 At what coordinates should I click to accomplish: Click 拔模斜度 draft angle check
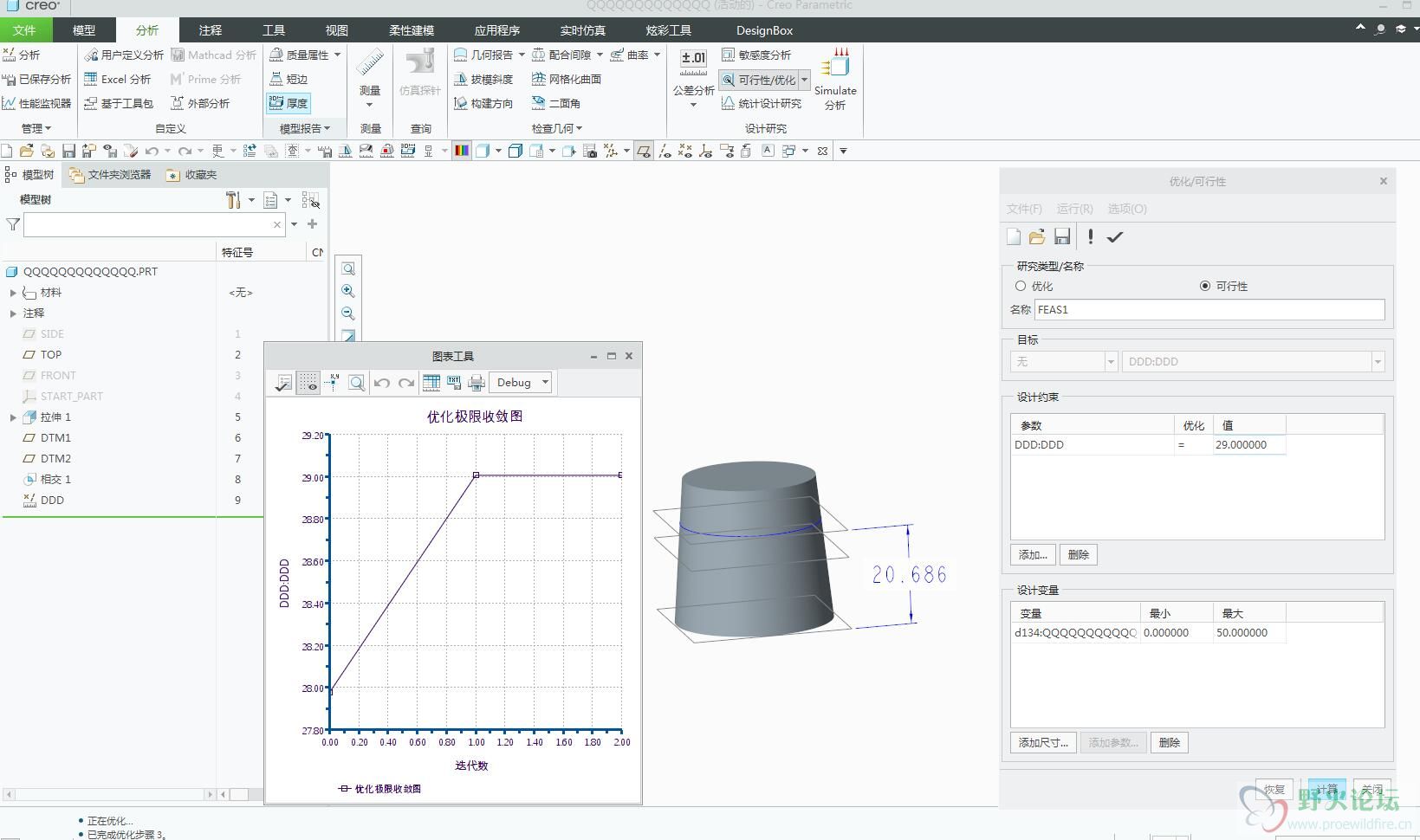(483, 79)
